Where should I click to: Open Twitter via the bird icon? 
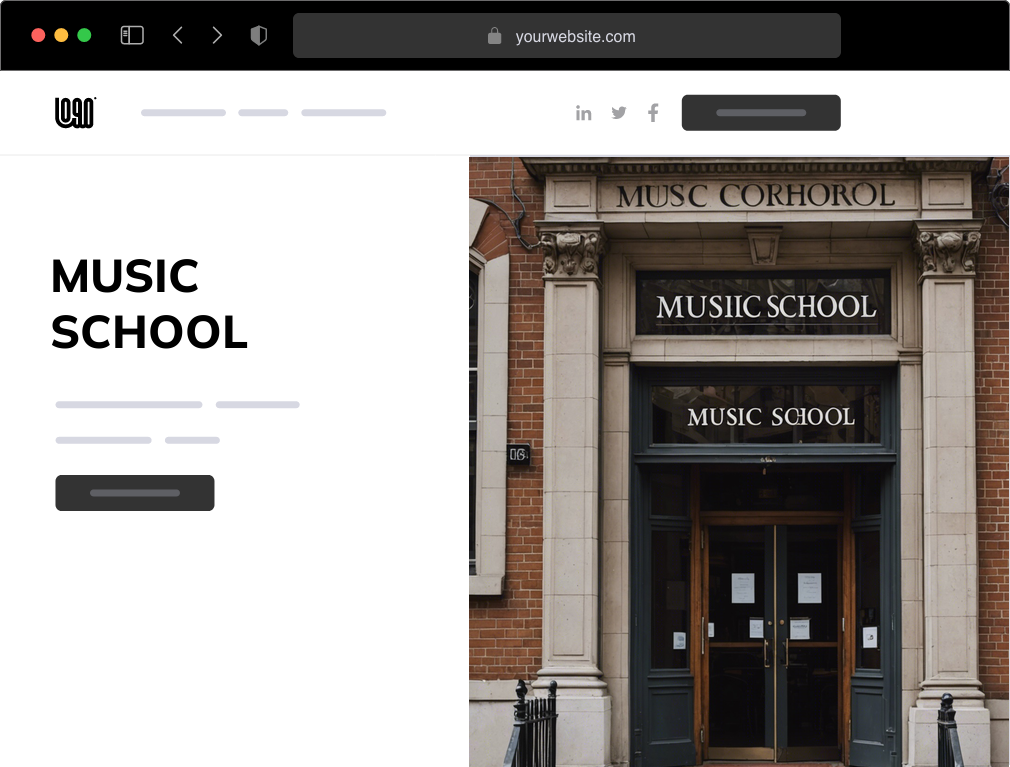pyautogui.click(x=619, y=113)
